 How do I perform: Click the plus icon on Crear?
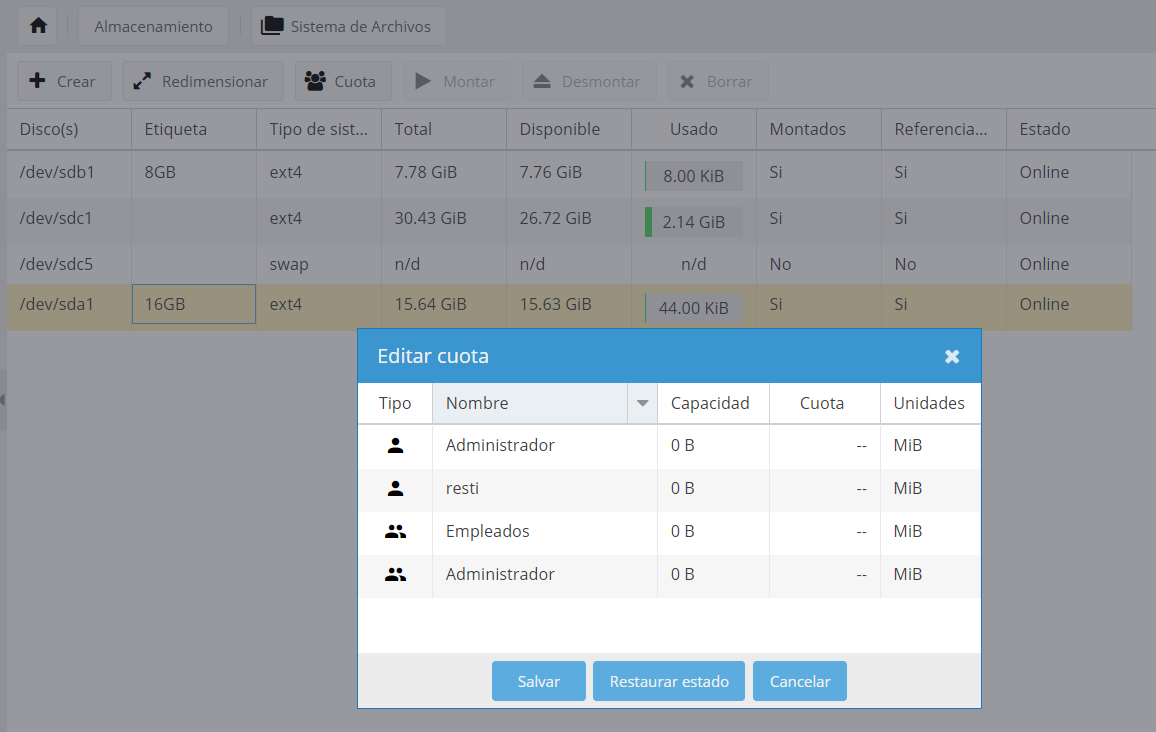[37, 80]
